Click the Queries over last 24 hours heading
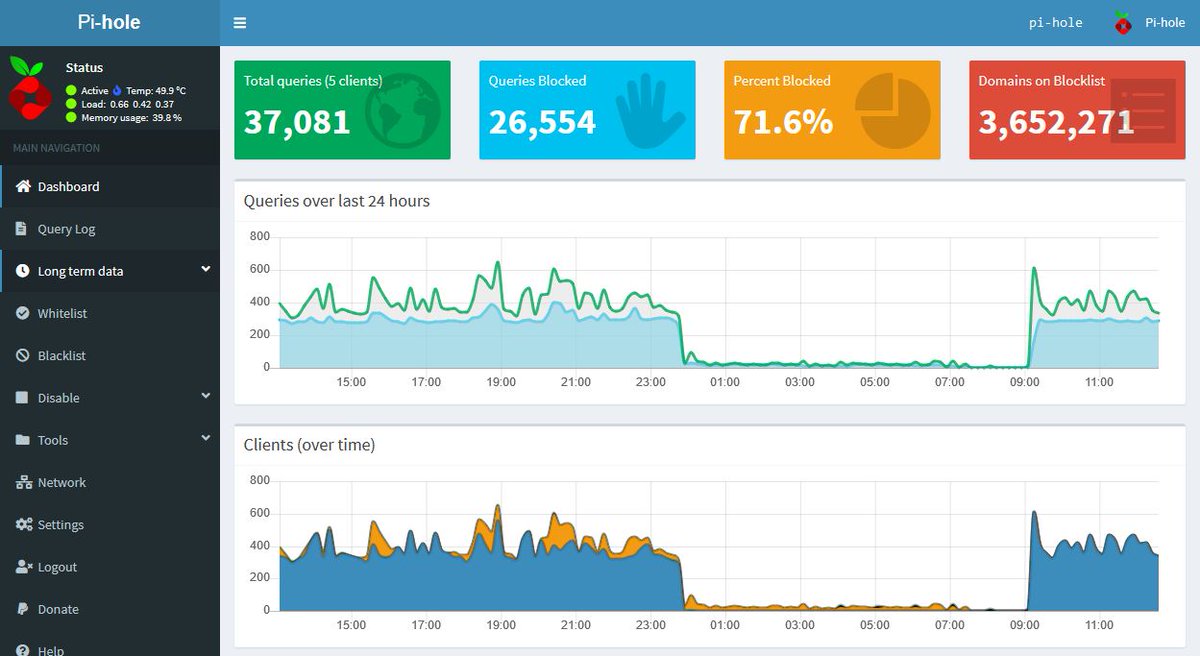This screenshot has height=656, width=1200. pos(337,201)
